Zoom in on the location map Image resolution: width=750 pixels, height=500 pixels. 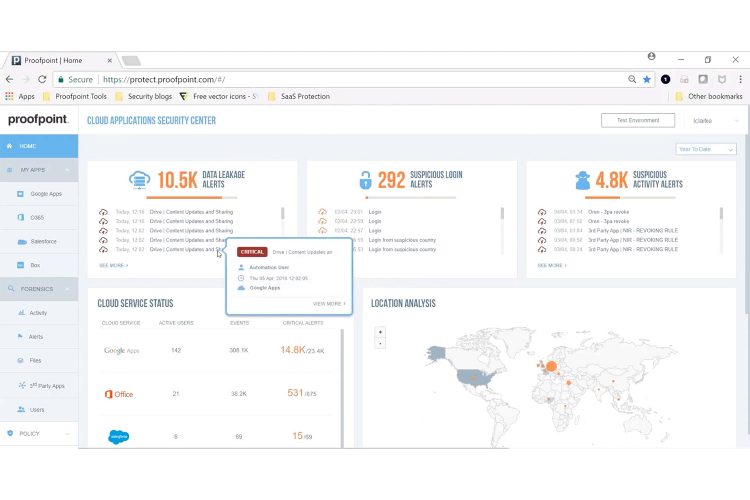[x=380, y=332]
